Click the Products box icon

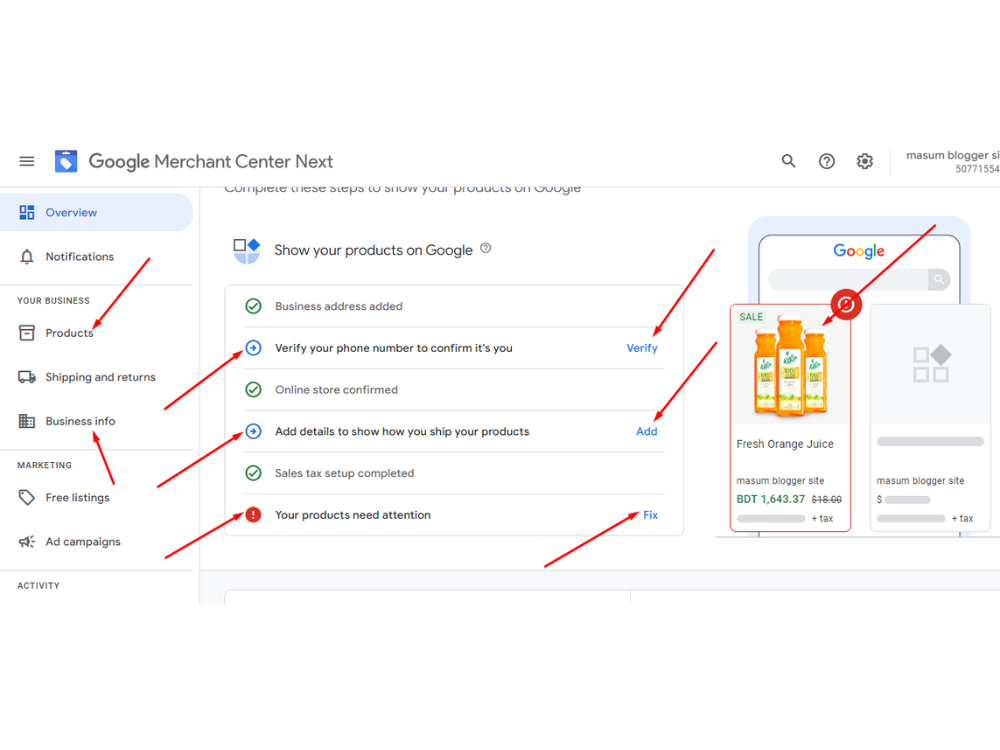coord(27,333)
